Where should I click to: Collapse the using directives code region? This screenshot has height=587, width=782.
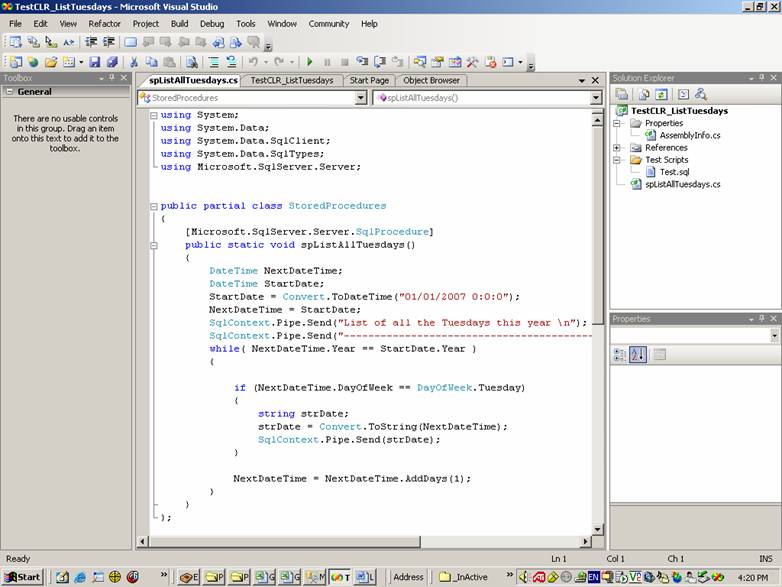pos(153,115)
